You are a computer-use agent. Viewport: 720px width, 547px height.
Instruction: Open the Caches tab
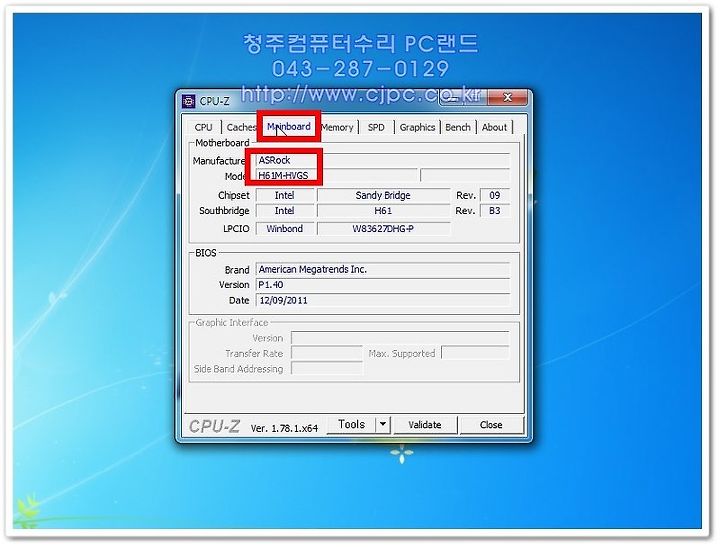241,127
